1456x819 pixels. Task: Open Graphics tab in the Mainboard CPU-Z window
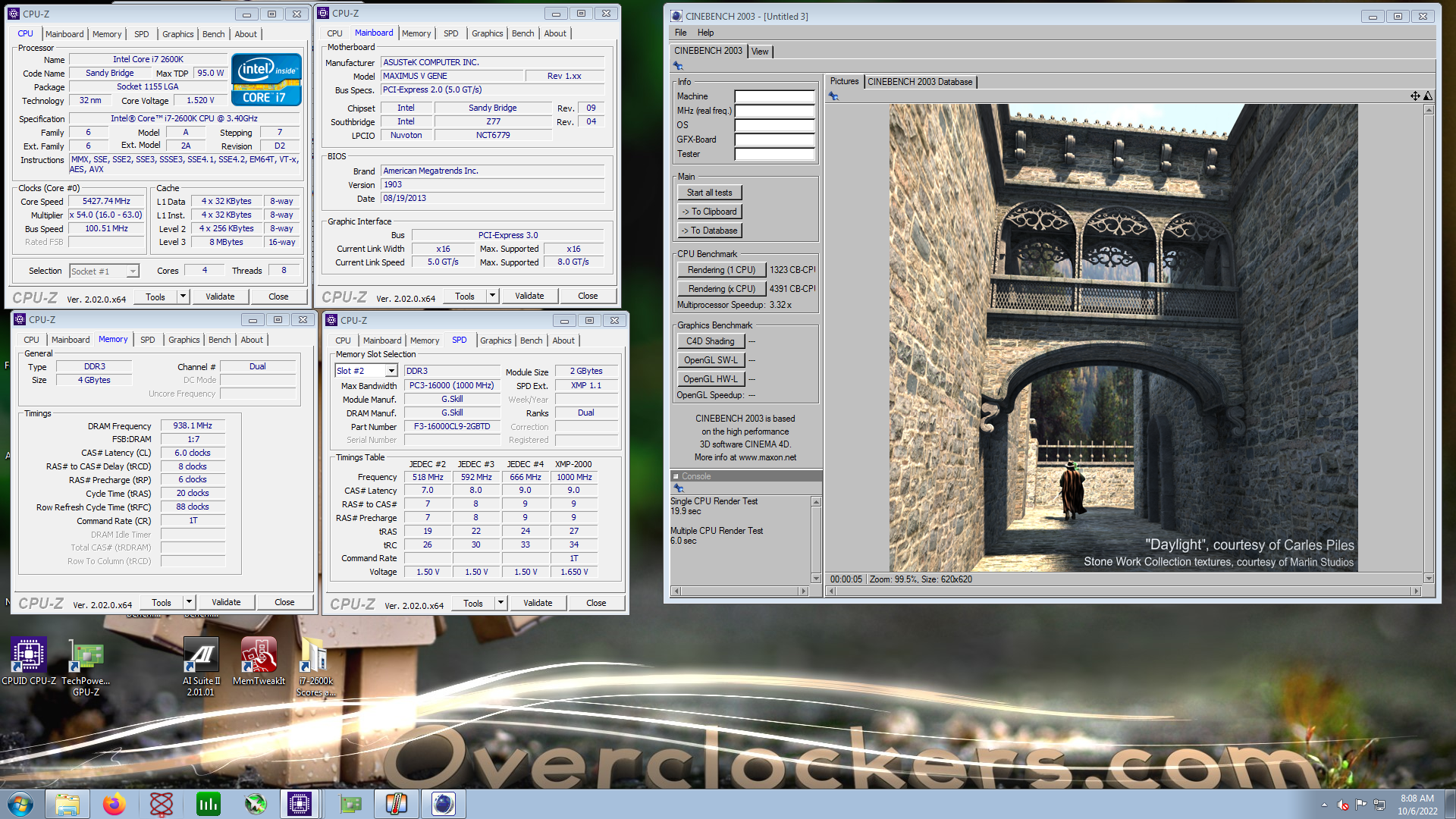487,33
